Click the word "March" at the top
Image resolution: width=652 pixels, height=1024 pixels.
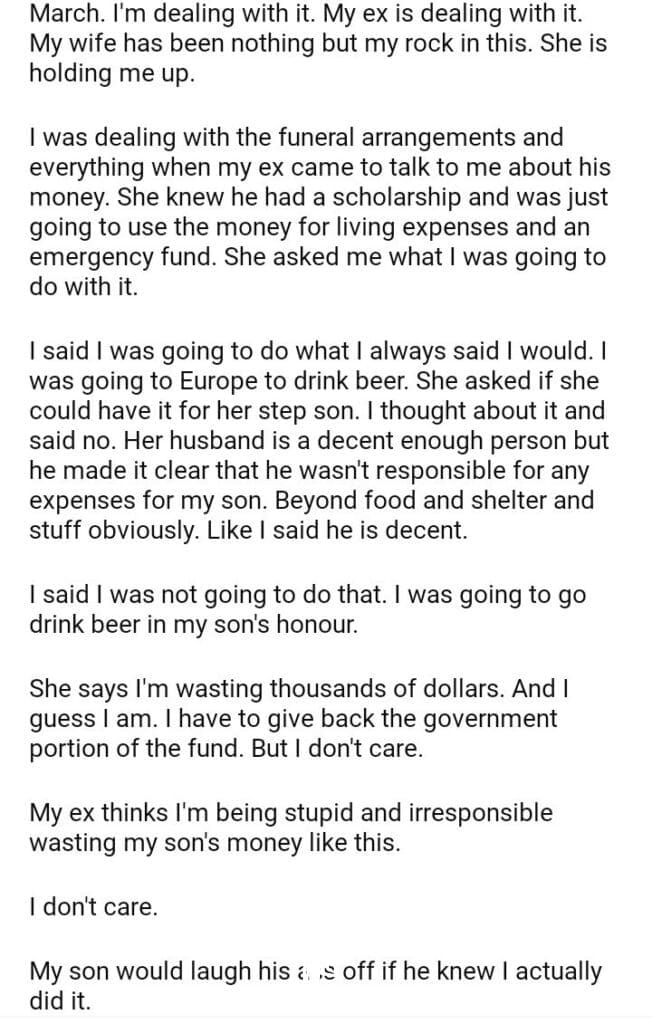(x=63, y=16)
